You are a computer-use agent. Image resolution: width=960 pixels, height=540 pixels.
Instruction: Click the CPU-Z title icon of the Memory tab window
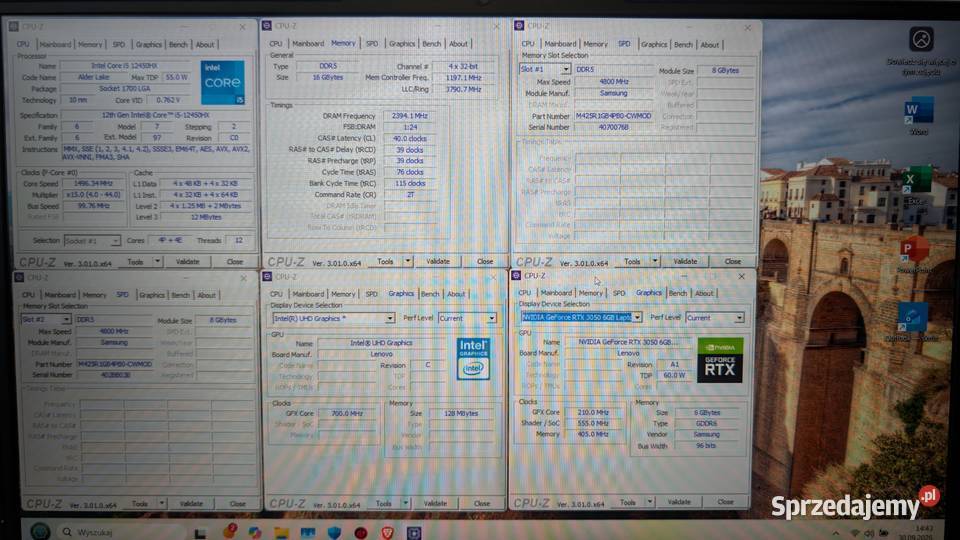(266, 26)
